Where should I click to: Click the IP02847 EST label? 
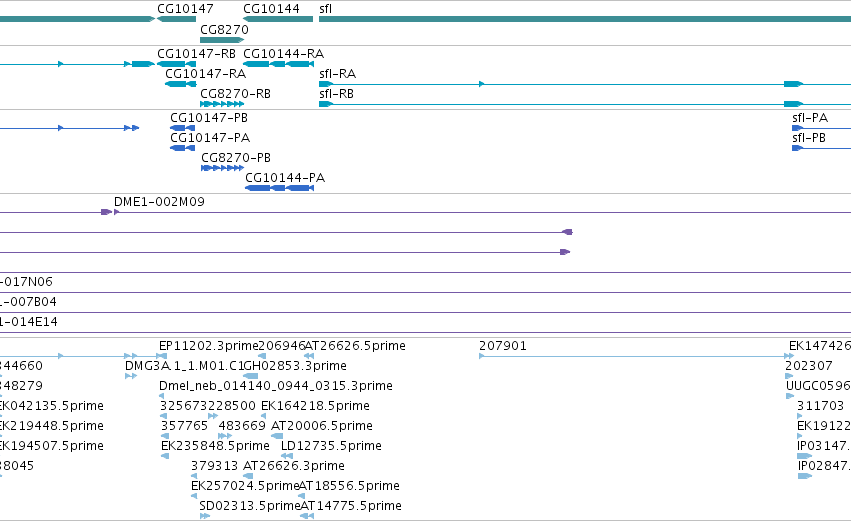[x=824, y=466]
